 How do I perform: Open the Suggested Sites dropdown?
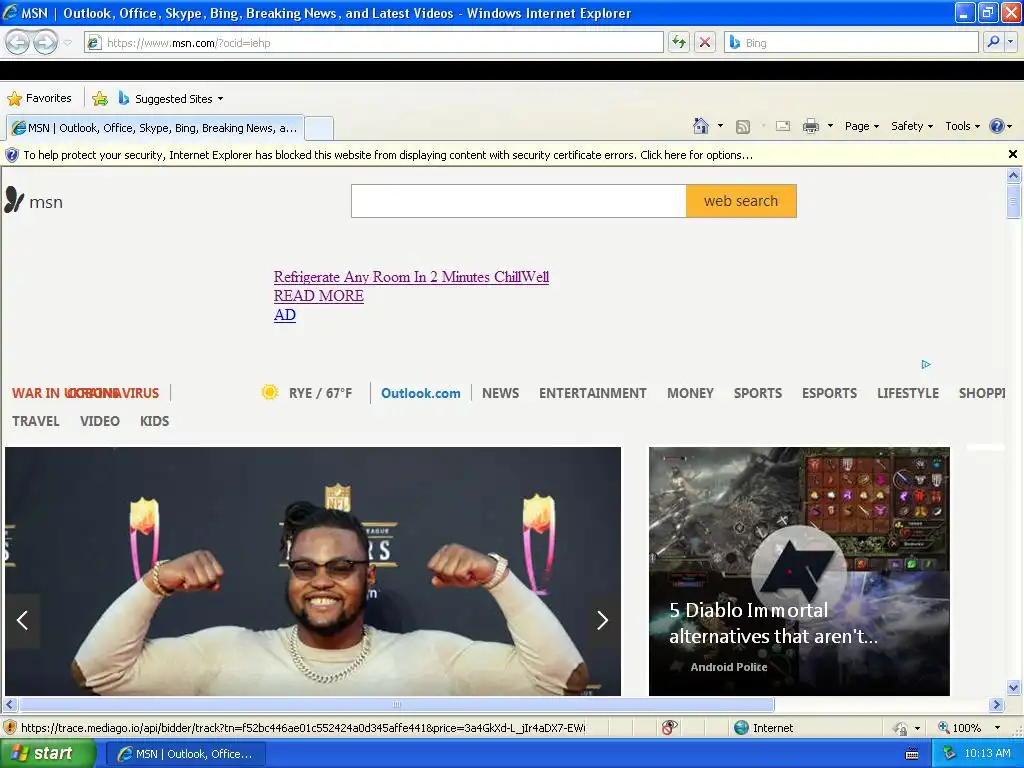pos(171,99)
